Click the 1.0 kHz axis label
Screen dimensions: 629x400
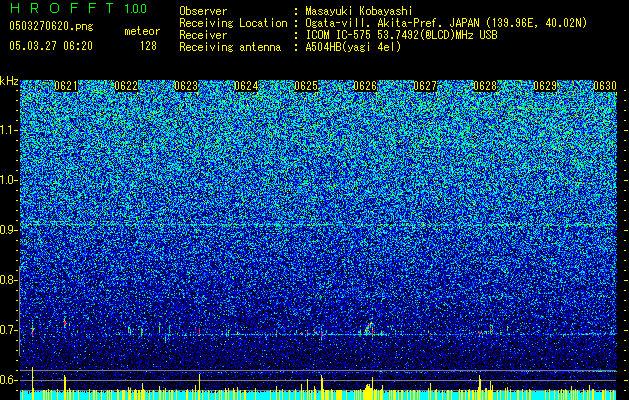pyautogui.click(x=8, y=180)
